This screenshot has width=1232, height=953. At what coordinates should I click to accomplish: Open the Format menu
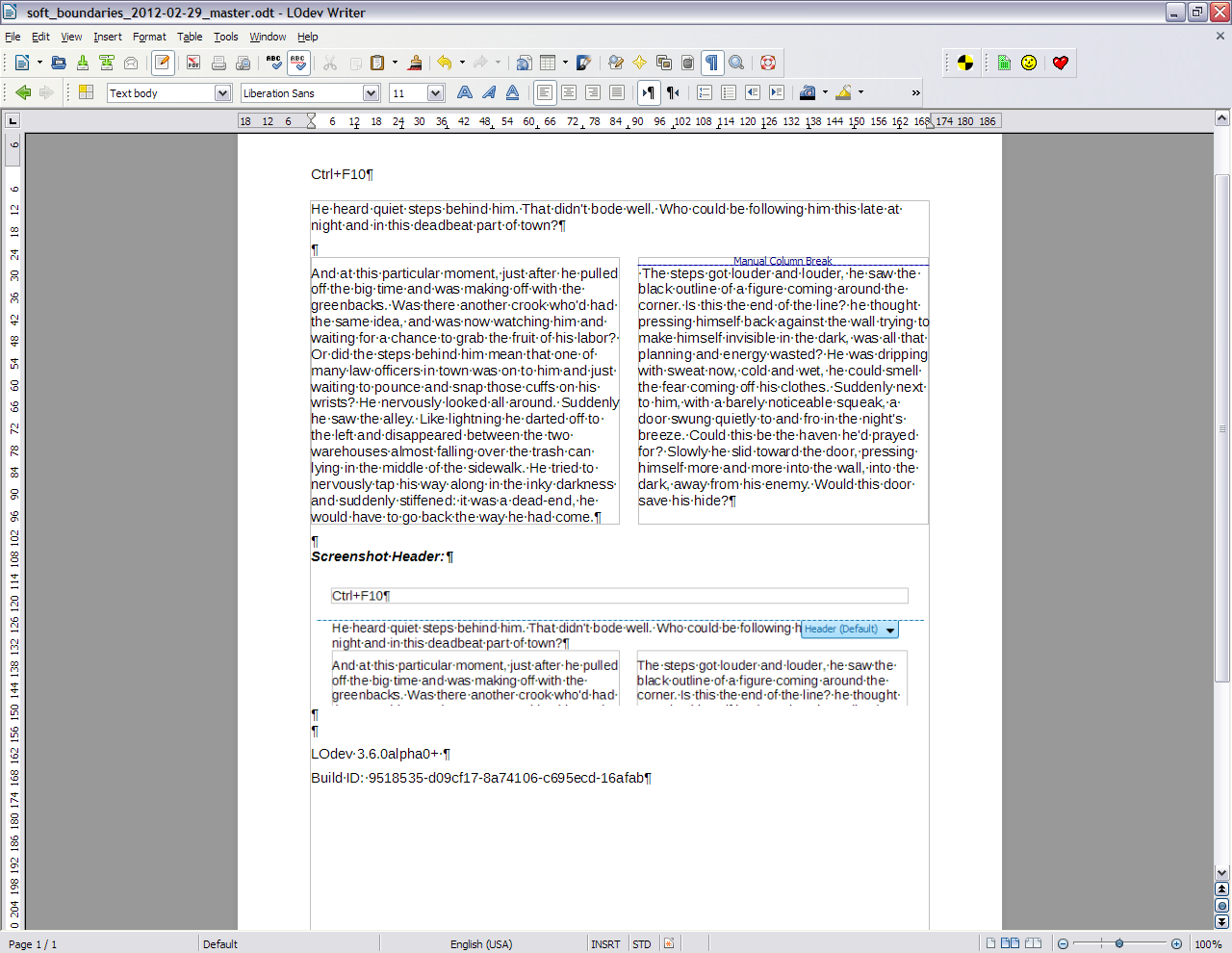[x=149, y=37]
